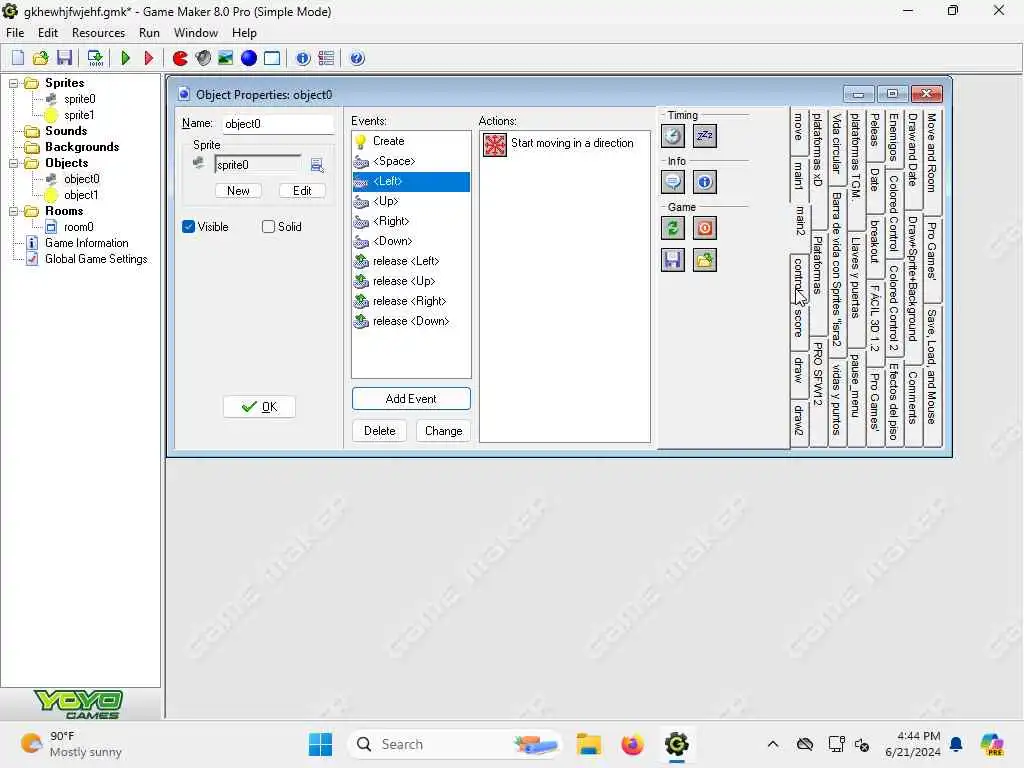Select the Start moving in a direction action

564,144
